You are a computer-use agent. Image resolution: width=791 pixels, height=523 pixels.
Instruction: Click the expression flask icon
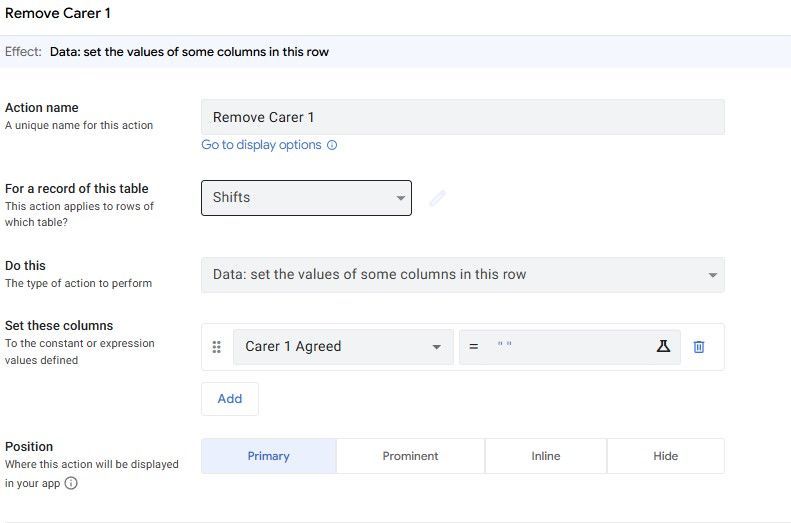tap(663, 346)
